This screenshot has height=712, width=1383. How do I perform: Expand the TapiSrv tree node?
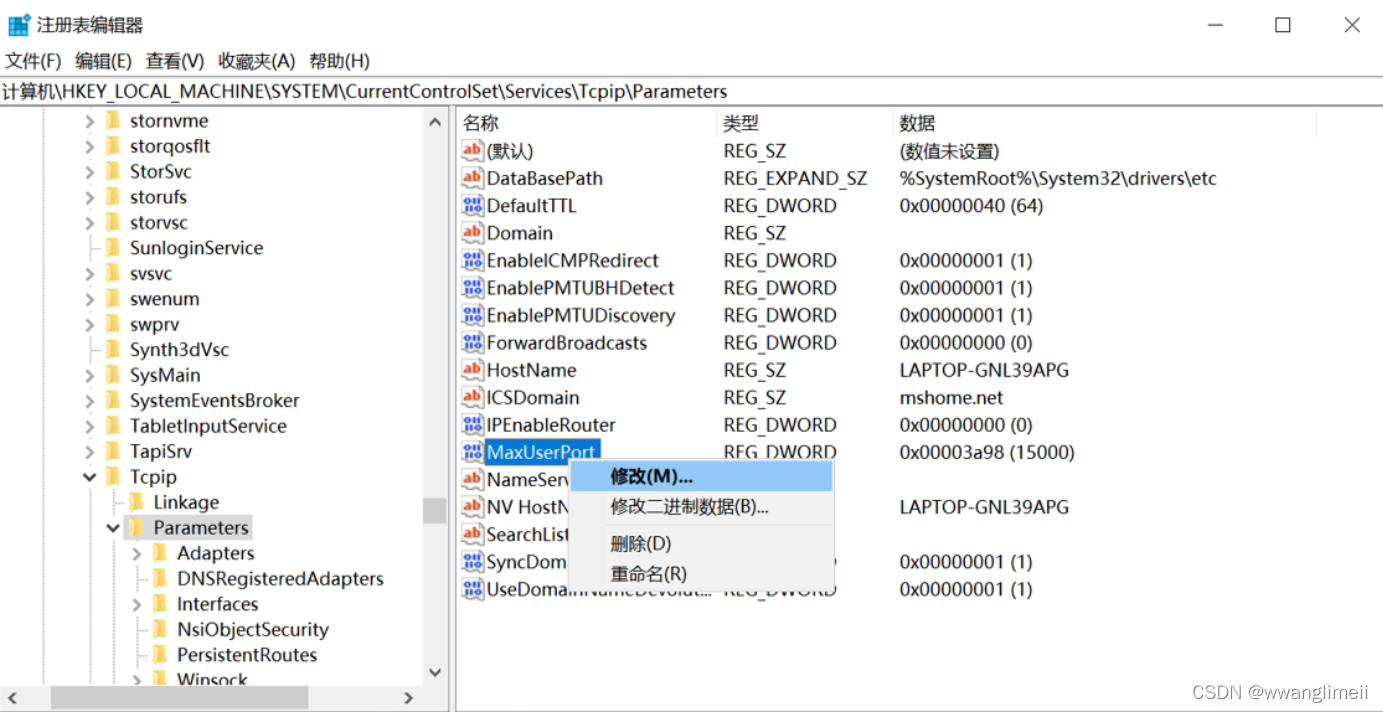pyautogui.click(x=89, y=451)
